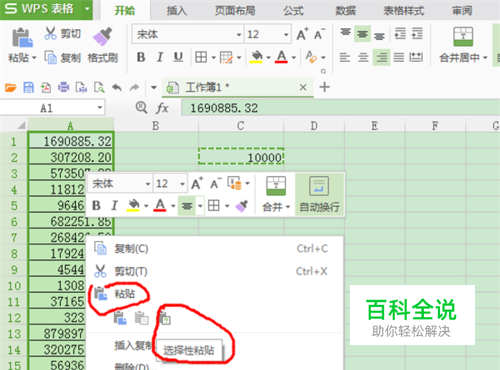Toggle Underline in the ribbon
Screen dimensions: 500x370
click(x=178, y=57)
